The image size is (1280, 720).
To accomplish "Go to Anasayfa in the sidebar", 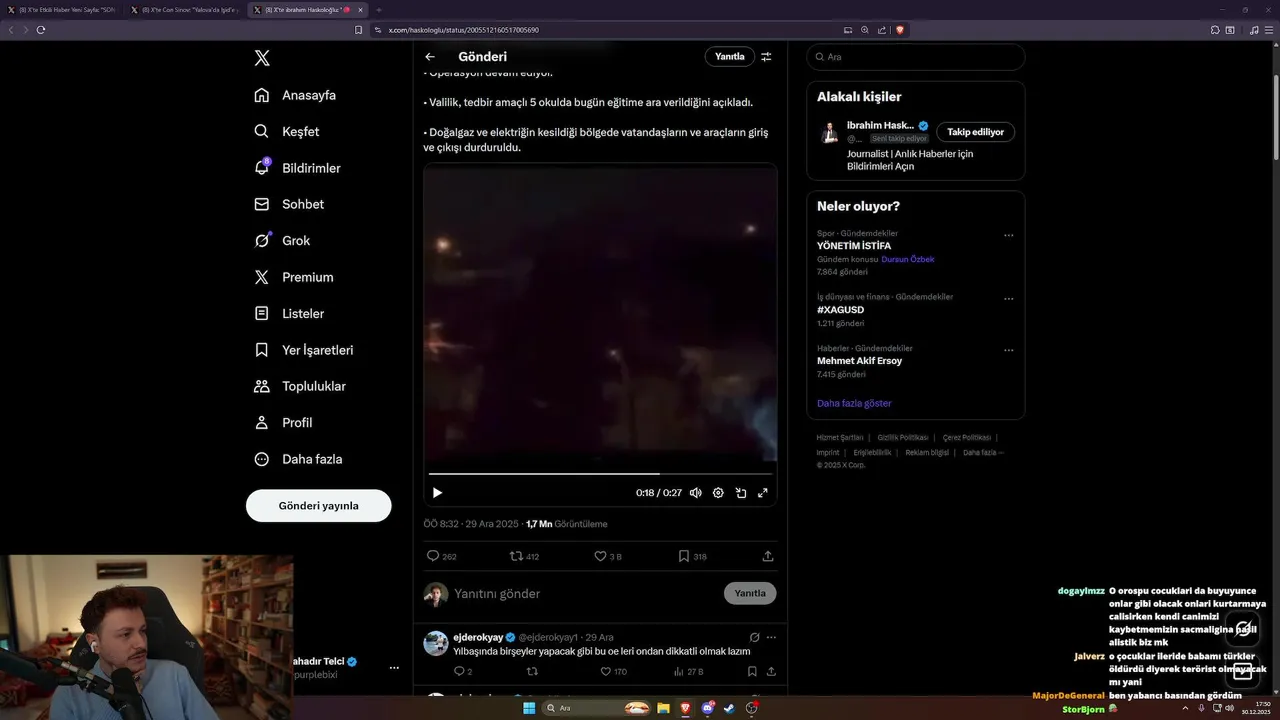I will click(x=296, y=95).
